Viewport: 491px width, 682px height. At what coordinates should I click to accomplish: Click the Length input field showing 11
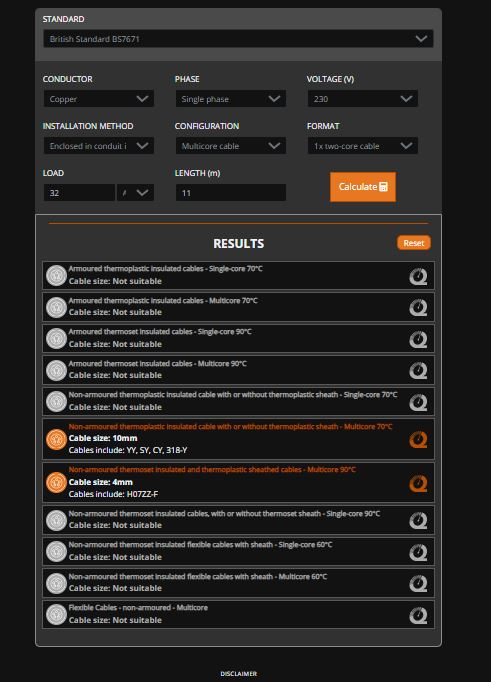coord(230,193)
